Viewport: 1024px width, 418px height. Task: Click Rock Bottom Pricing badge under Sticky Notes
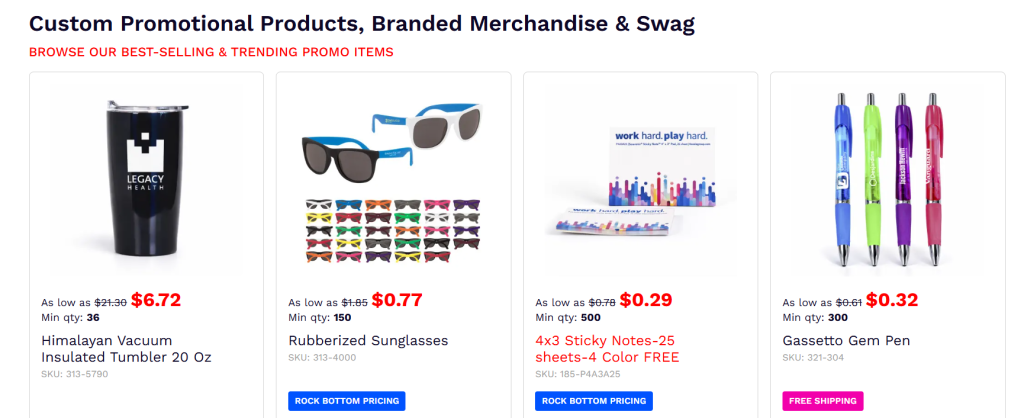(x=593, y=401)
